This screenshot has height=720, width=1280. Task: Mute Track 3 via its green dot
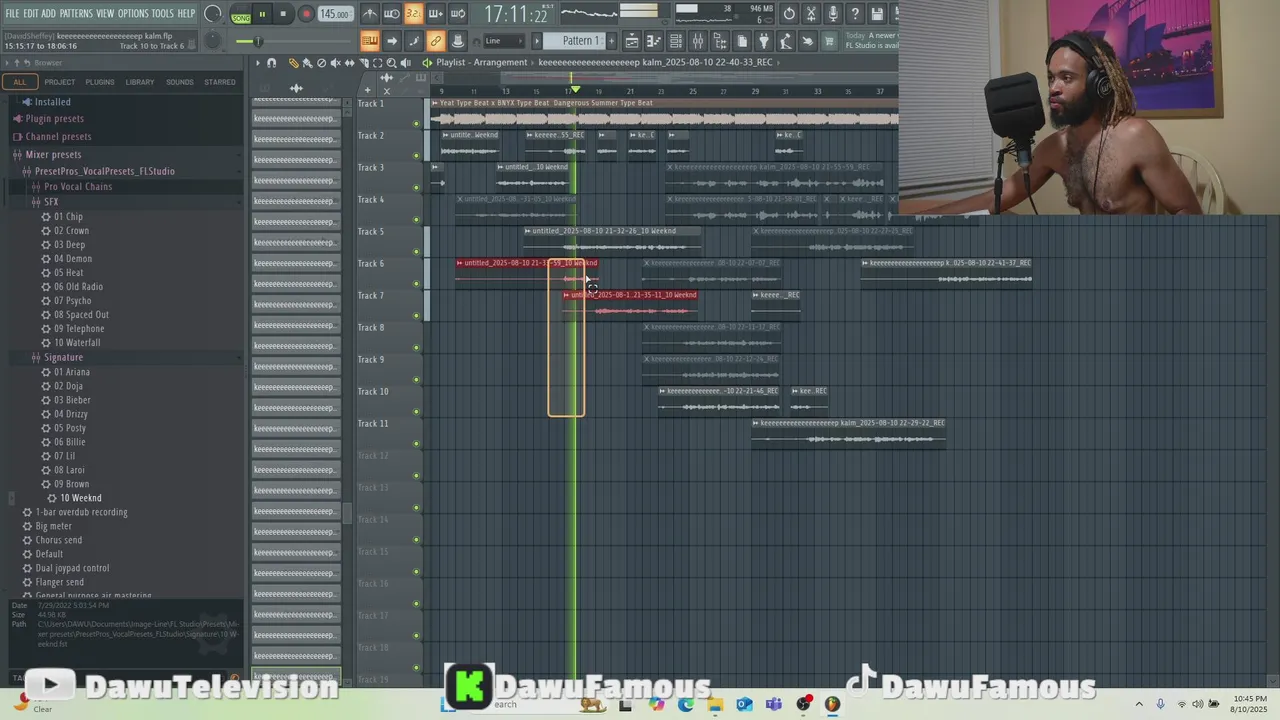[417, 188]
